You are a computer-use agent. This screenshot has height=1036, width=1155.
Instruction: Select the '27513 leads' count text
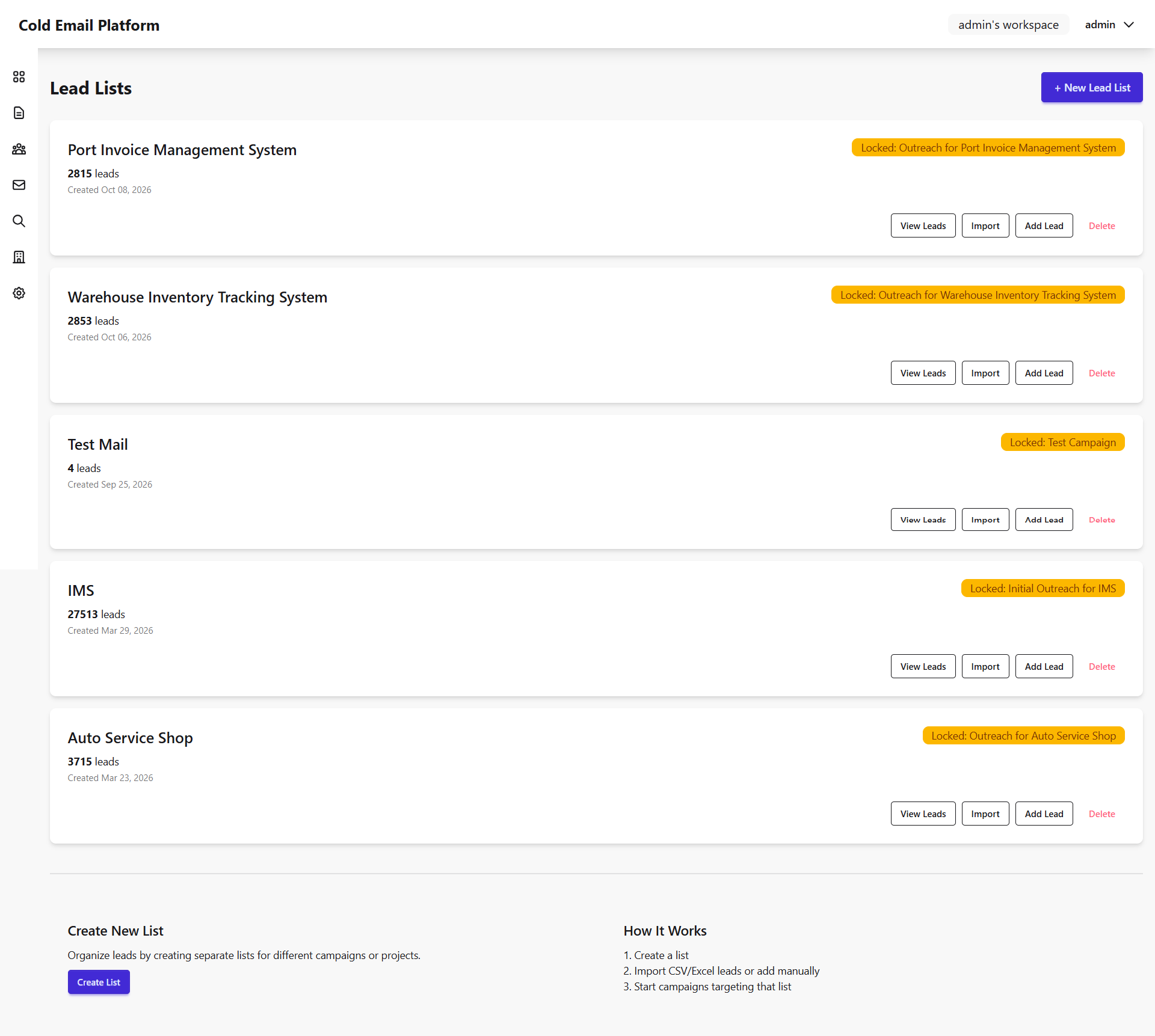click(96, 615)
